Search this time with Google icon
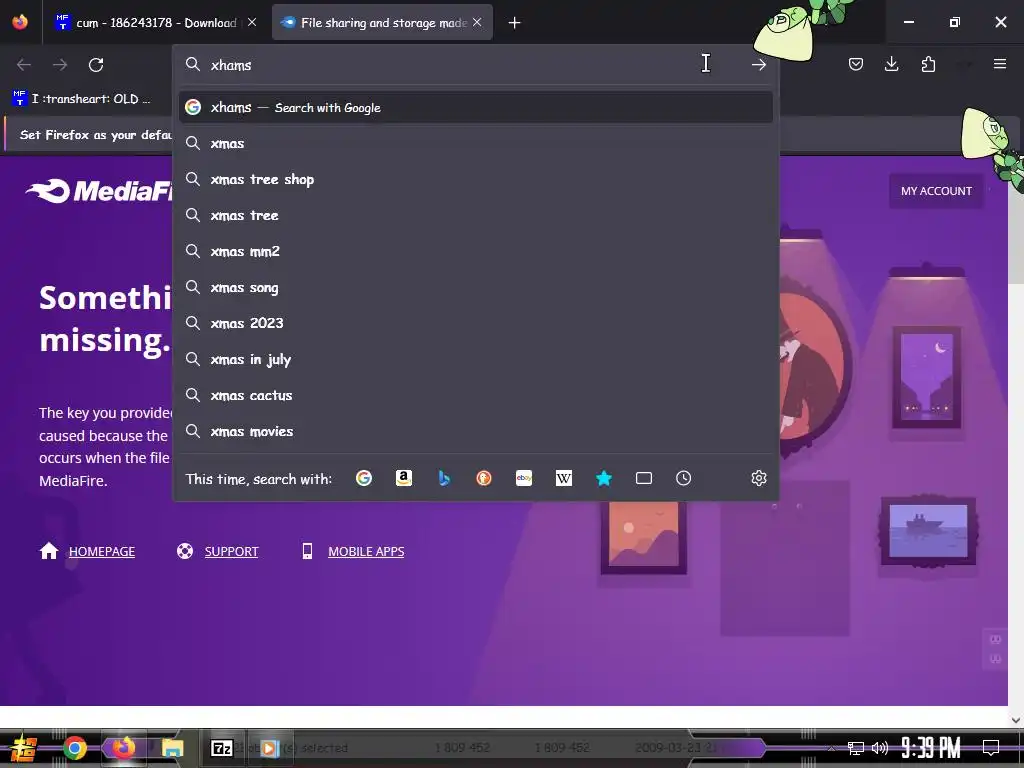The image size is (1024, 768). click(364, 478)
